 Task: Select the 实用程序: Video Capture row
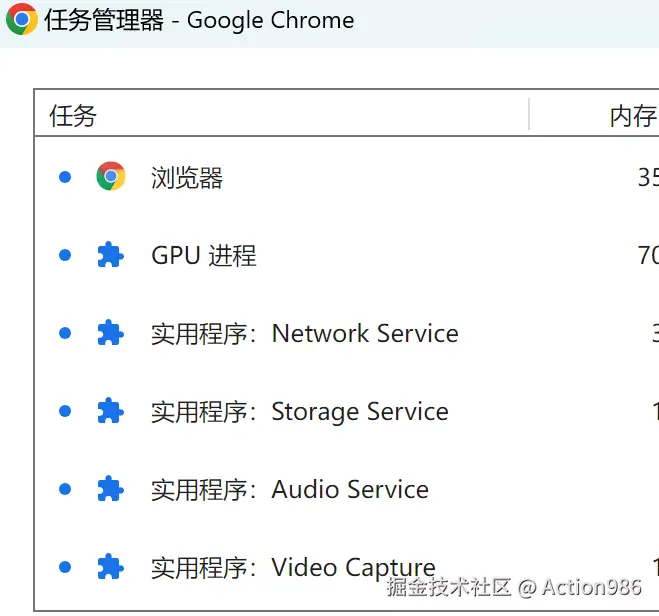[x=293, y=568]
